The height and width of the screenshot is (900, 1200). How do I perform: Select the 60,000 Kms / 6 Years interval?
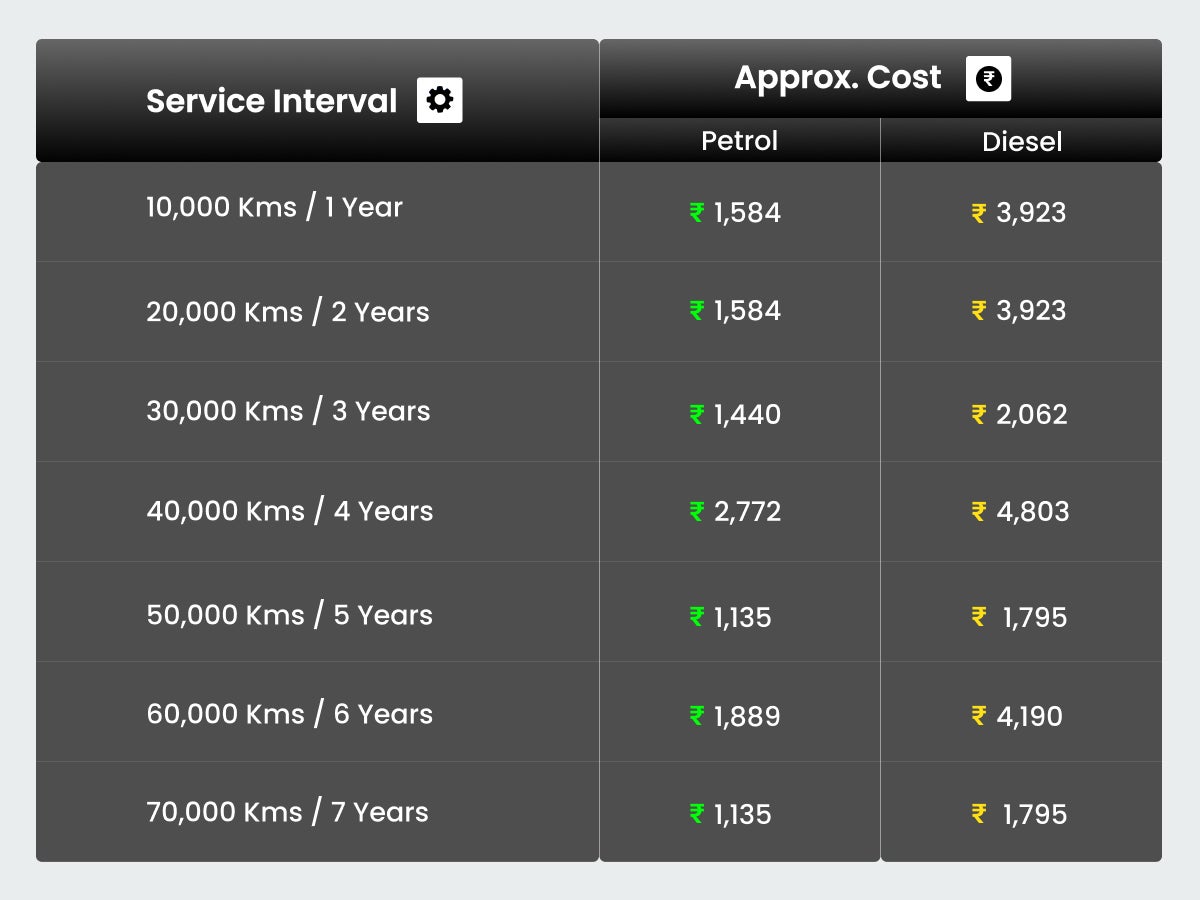(x=288, y=714)
